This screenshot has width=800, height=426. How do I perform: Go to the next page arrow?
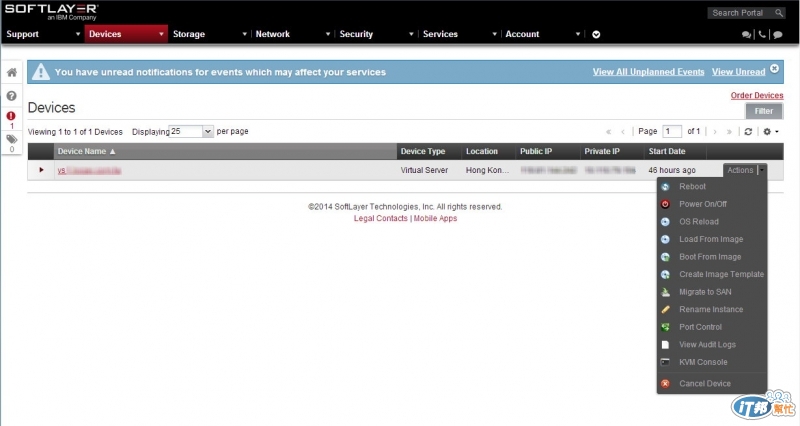click(715, 132)
